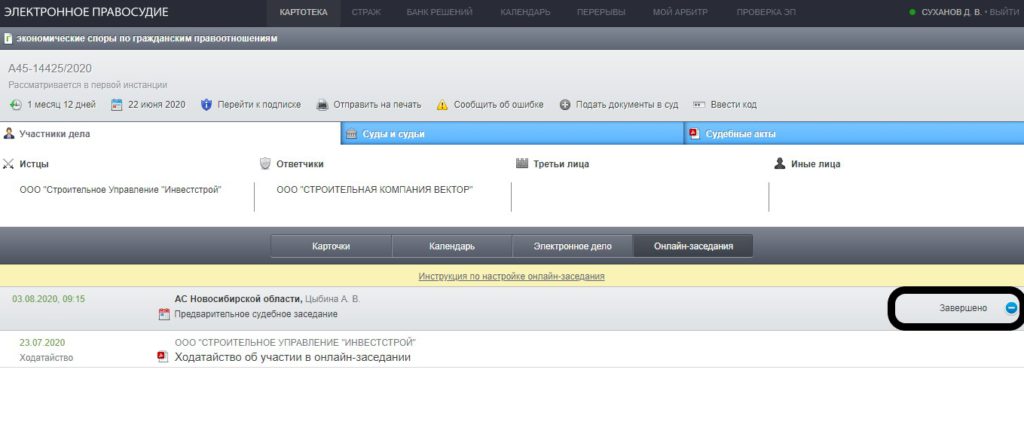Image resolution: width=1024 pixels, height=443 pixels.
Task: Click the warning triangle icon
Action: [442, 105]
